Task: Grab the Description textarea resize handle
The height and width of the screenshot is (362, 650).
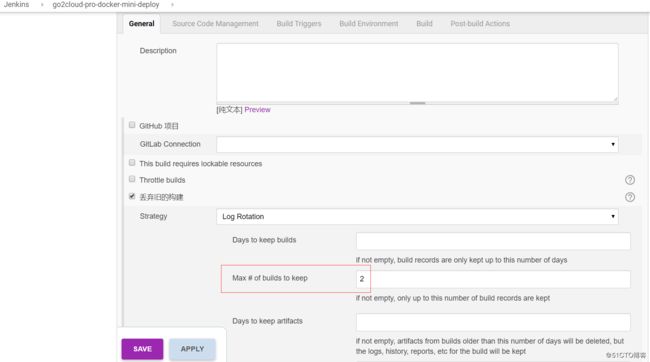Action: (615, 99)
